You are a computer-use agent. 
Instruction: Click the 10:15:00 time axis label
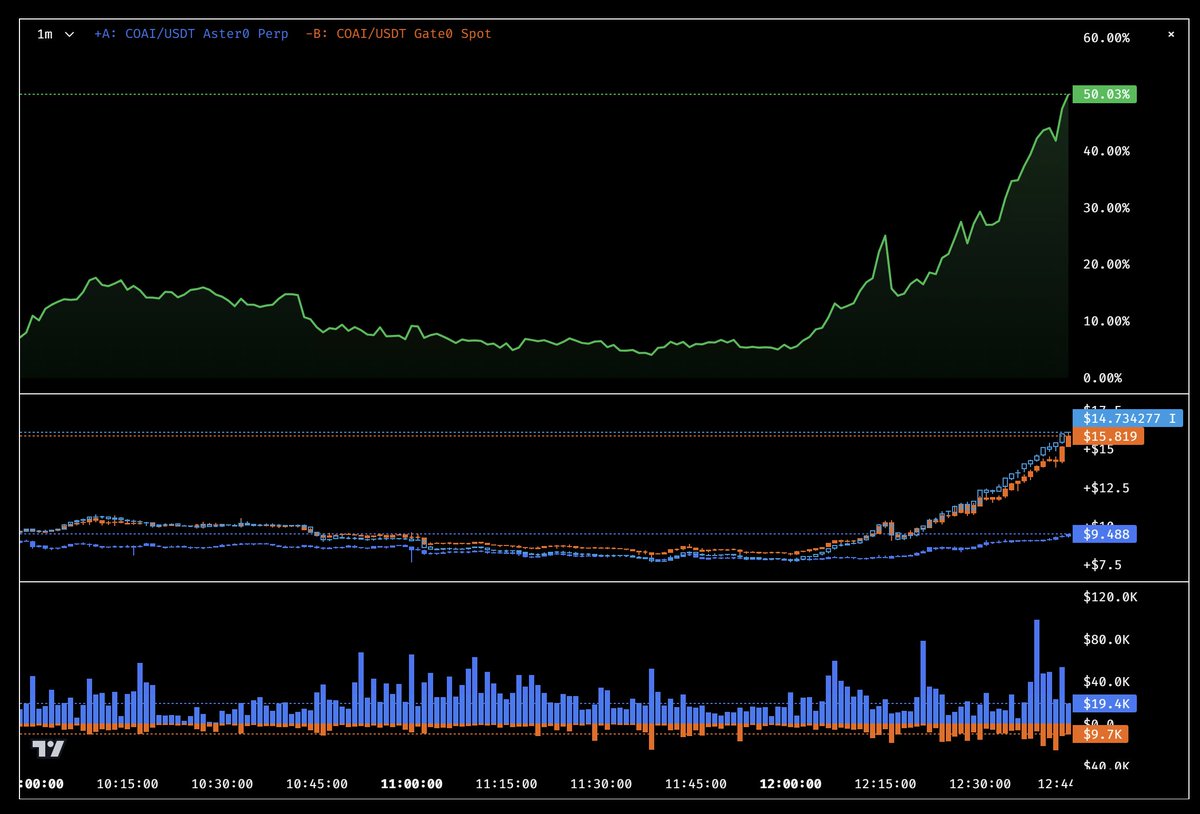(127, 785)
